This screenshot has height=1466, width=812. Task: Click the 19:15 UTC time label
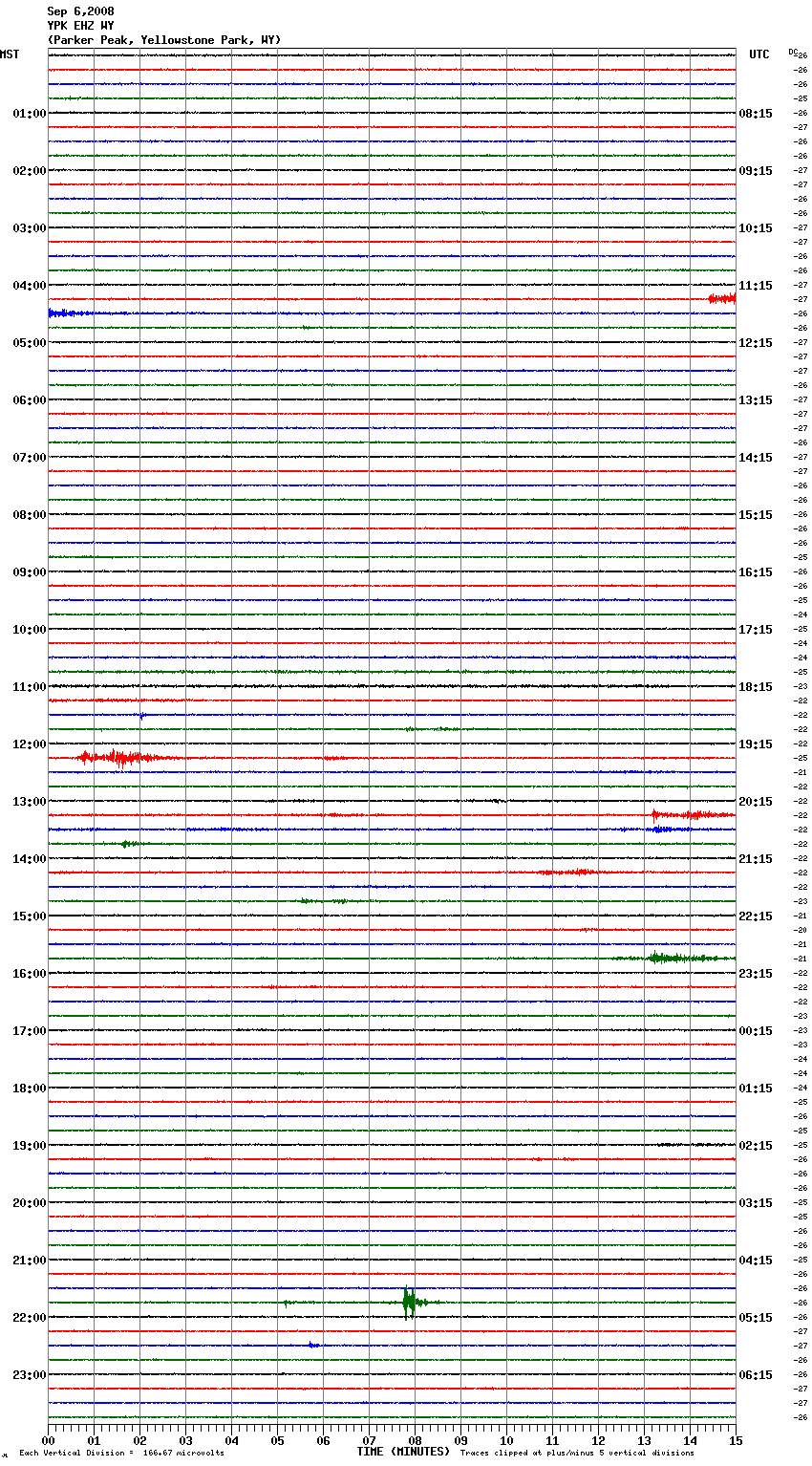pos(756,744)
